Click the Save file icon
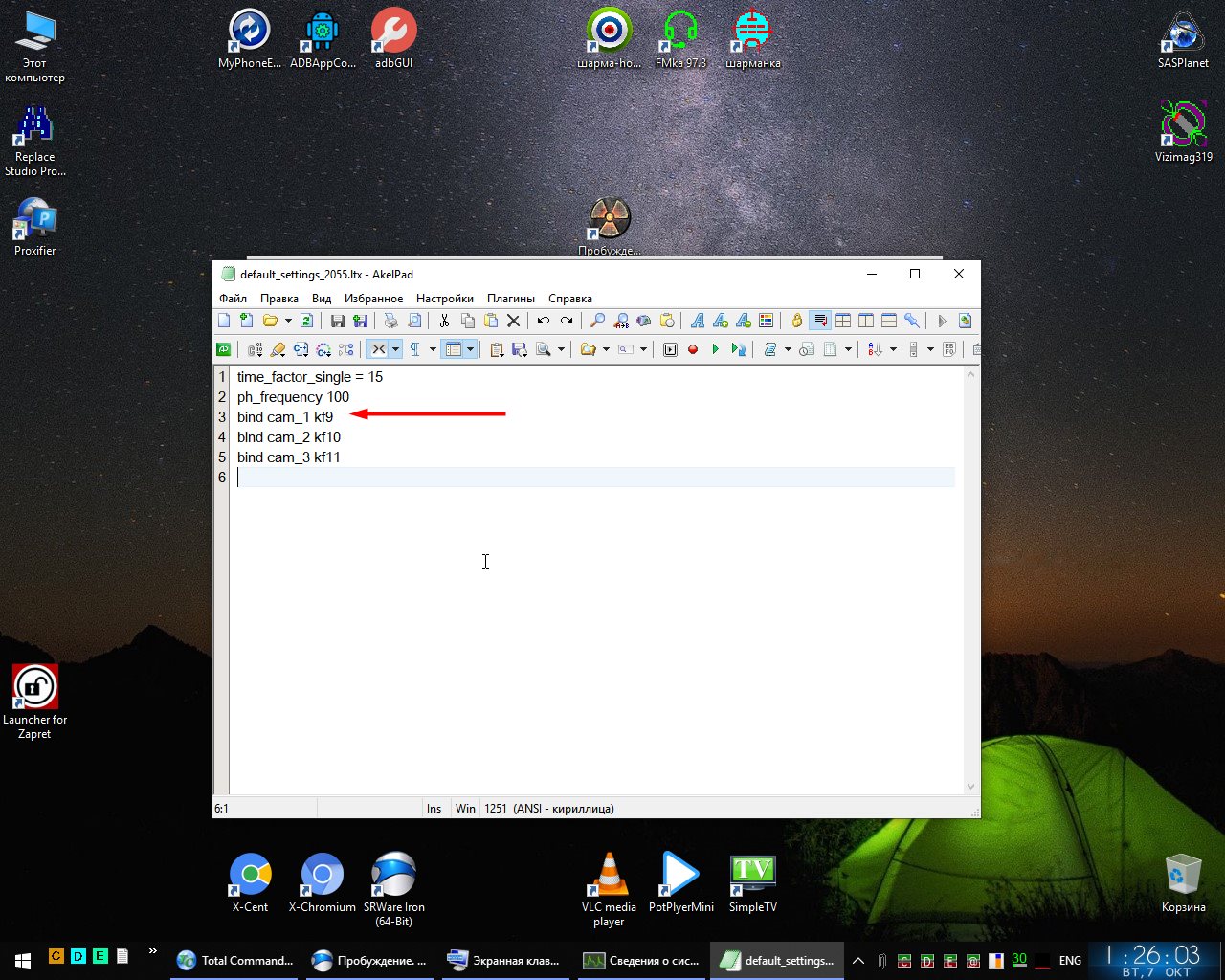The image size is (1225, 980). tap(338, 322)
